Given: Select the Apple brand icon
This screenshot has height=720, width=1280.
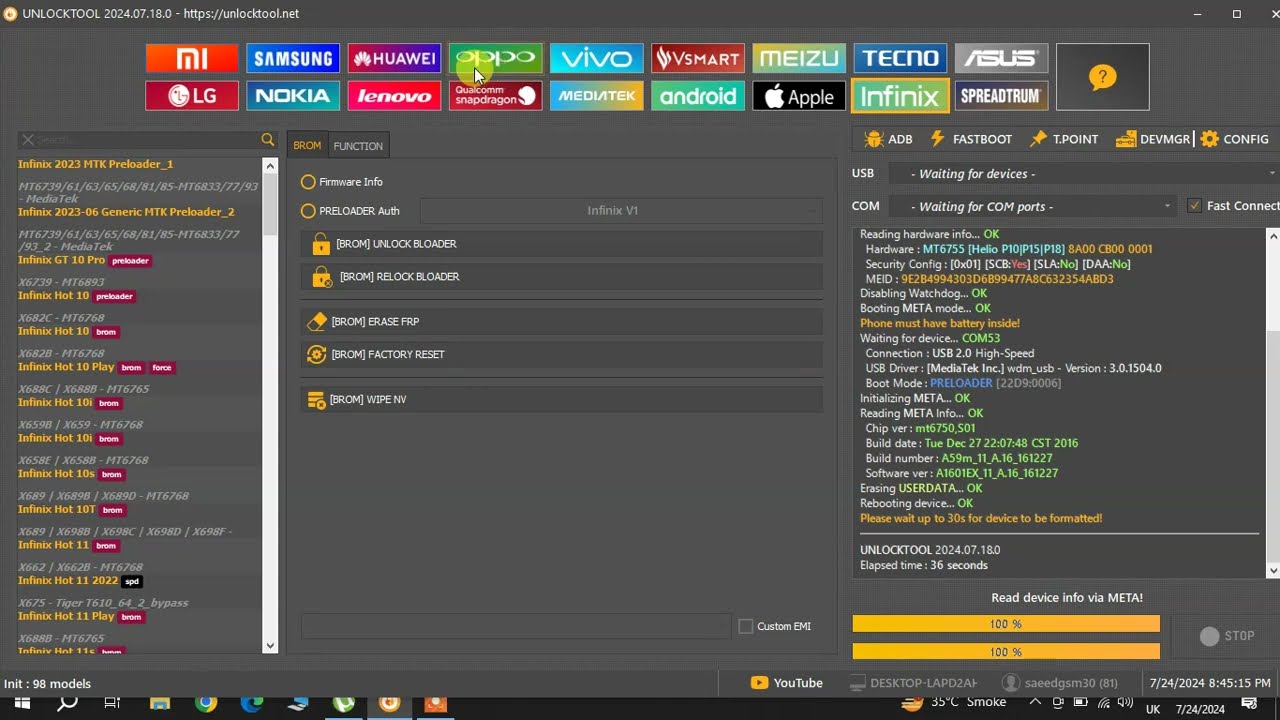Looking at the screenshot, I should point(798,96).
